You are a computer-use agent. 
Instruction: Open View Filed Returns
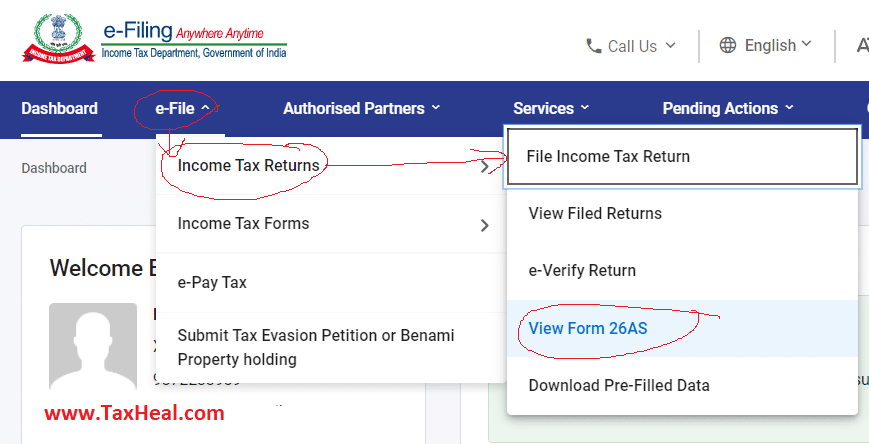pos(595,213)
